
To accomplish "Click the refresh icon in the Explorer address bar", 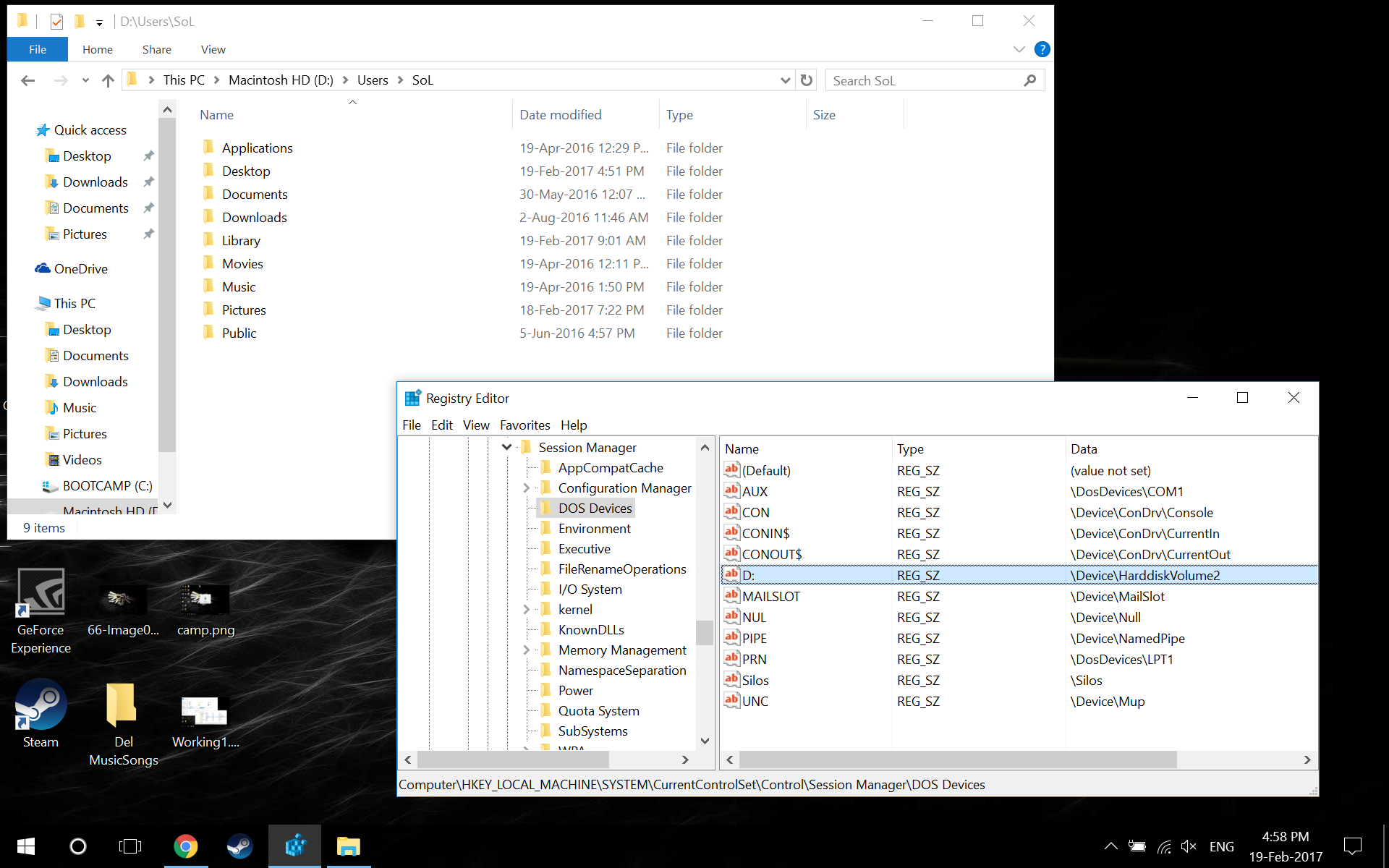I will tap(807, 80).
